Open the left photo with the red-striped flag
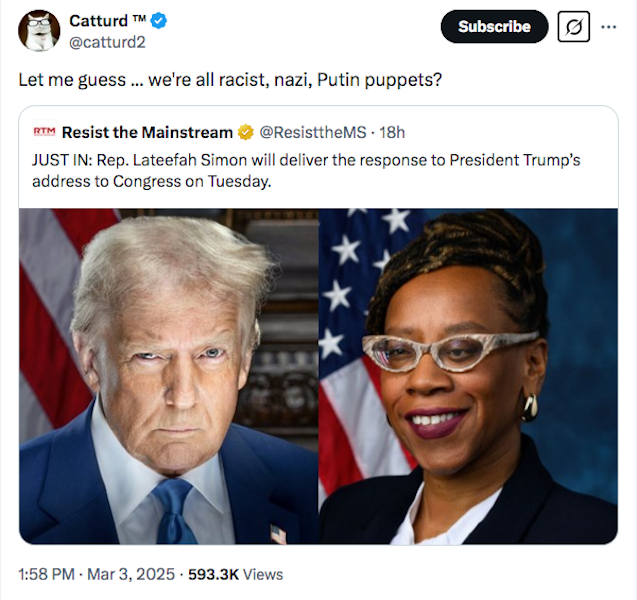Screen dimensions: 637x600 pos(169,376)
